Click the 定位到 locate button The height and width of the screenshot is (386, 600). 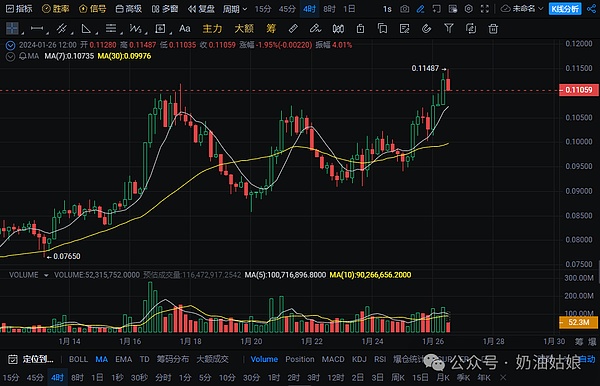31,359
